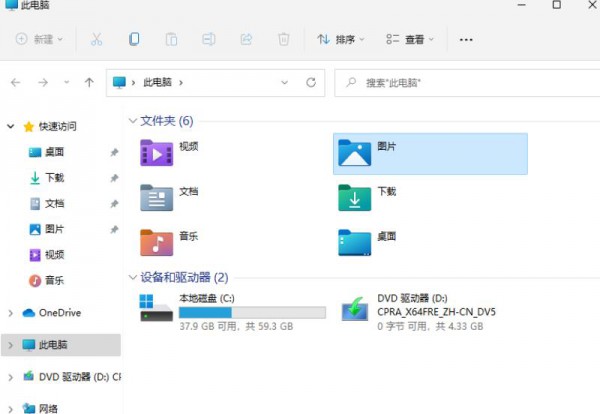Image resolution: width=600 pixels, height=414 pixels.
Task: Select 下载 in quick access sidebar
Action: point(54,178)
